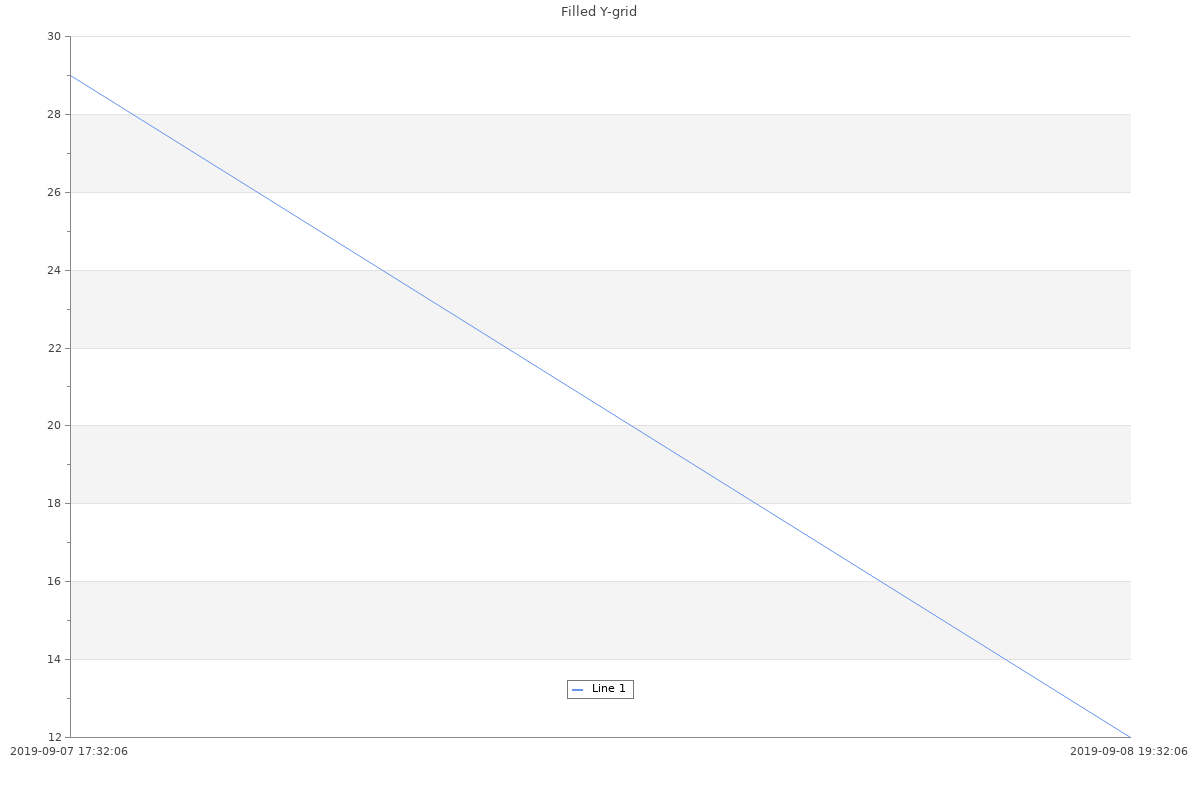Choose the 14 label on Y-axis

click(54, 660)
